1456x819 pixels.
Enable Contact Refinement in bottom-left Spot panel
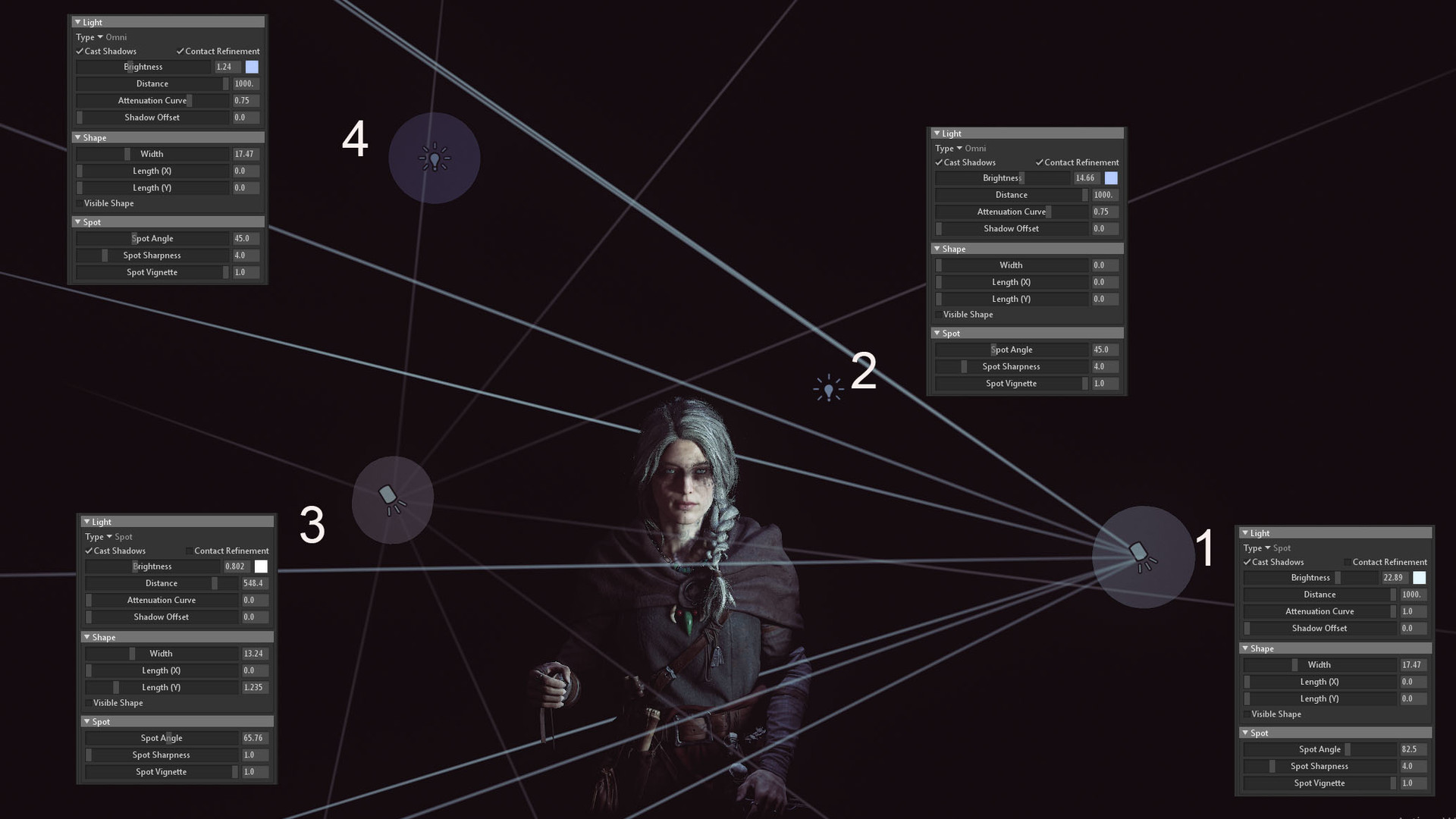click(x=189, y=551)
